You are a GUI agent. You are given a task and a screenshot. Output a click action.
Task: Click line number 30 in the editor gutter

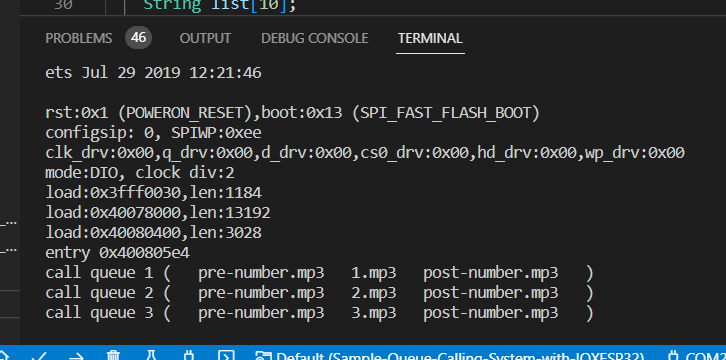pyautogui.click(x=63, y=6)
